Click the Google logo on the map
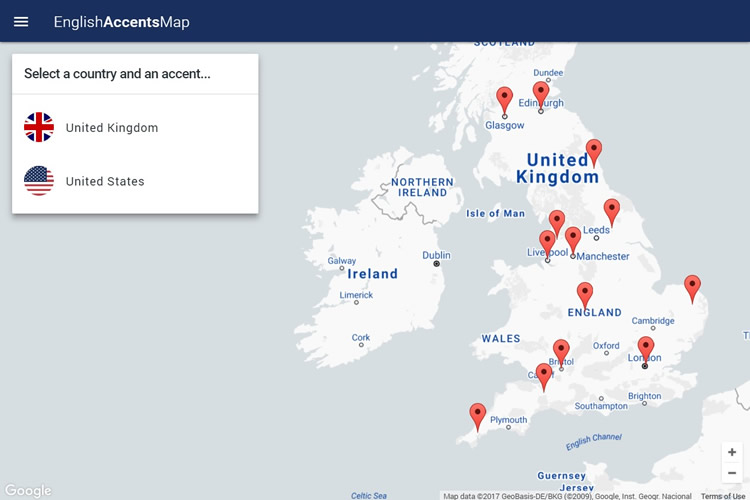The width and height of the screenshot is (750, 500). 28,490
